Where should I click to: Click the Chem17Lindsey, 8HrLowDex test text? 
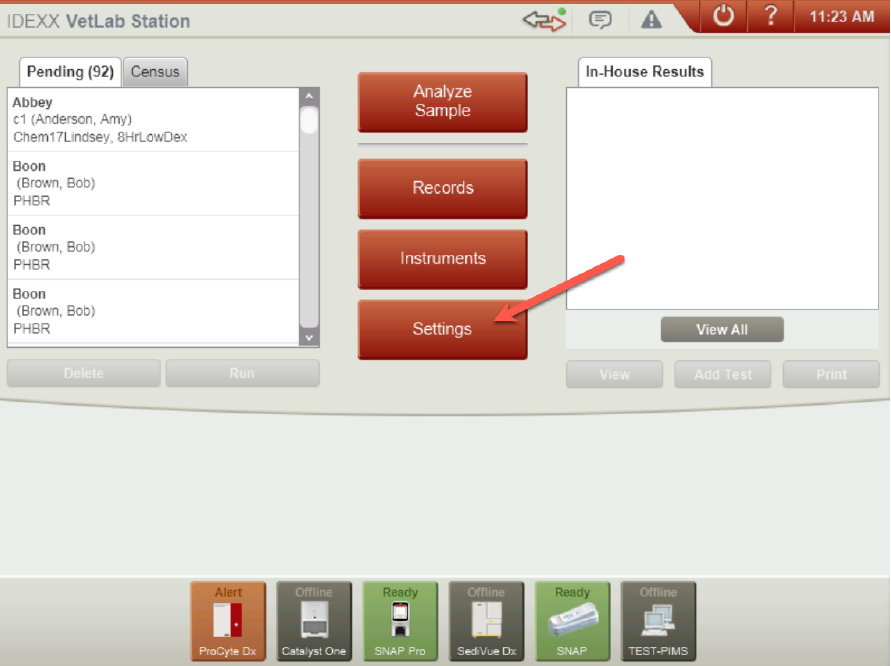(x=101, y=138)
